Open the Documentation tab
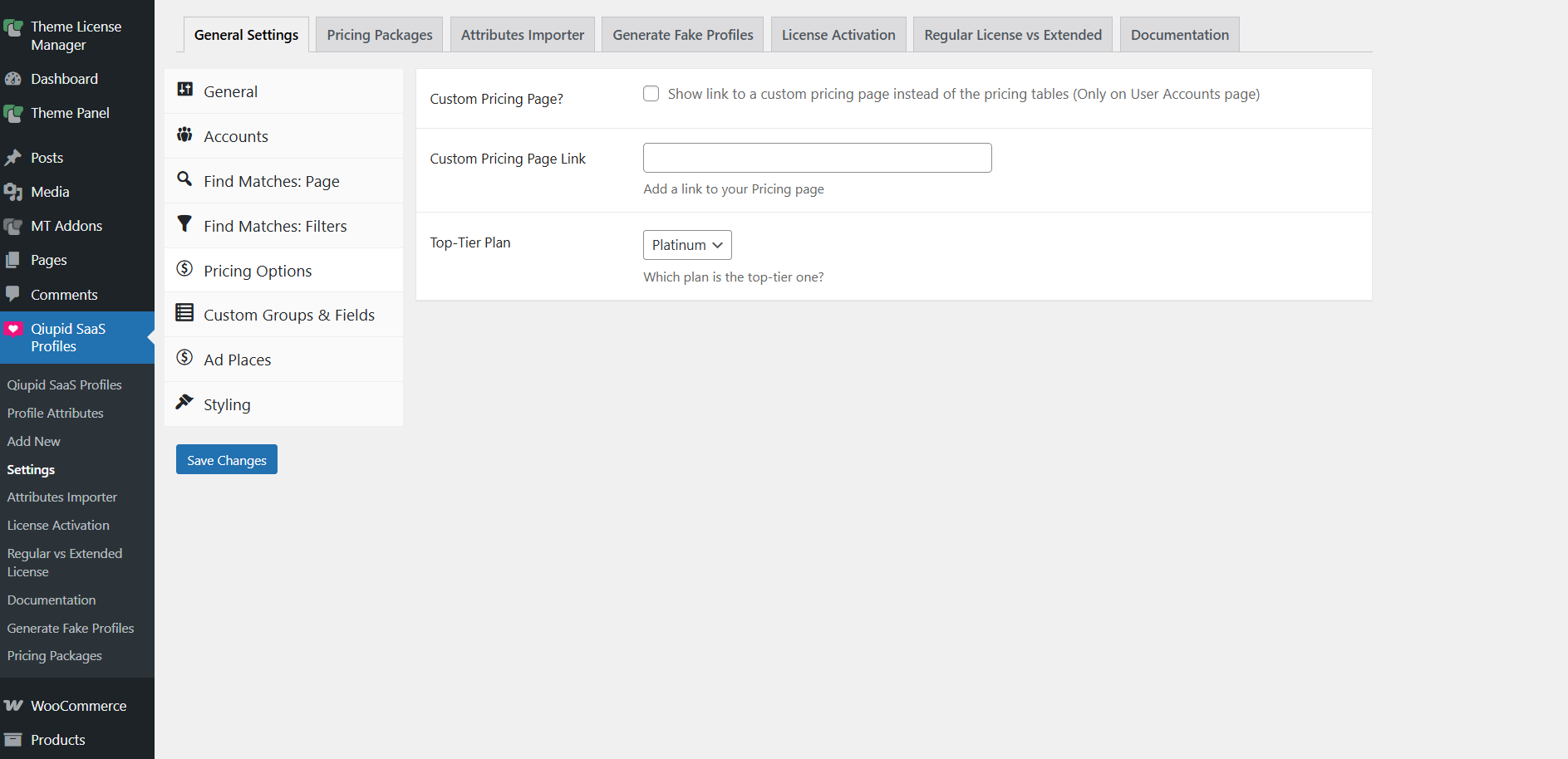The width and height of the screenshot is (1568, 759). click(1179, 34)
